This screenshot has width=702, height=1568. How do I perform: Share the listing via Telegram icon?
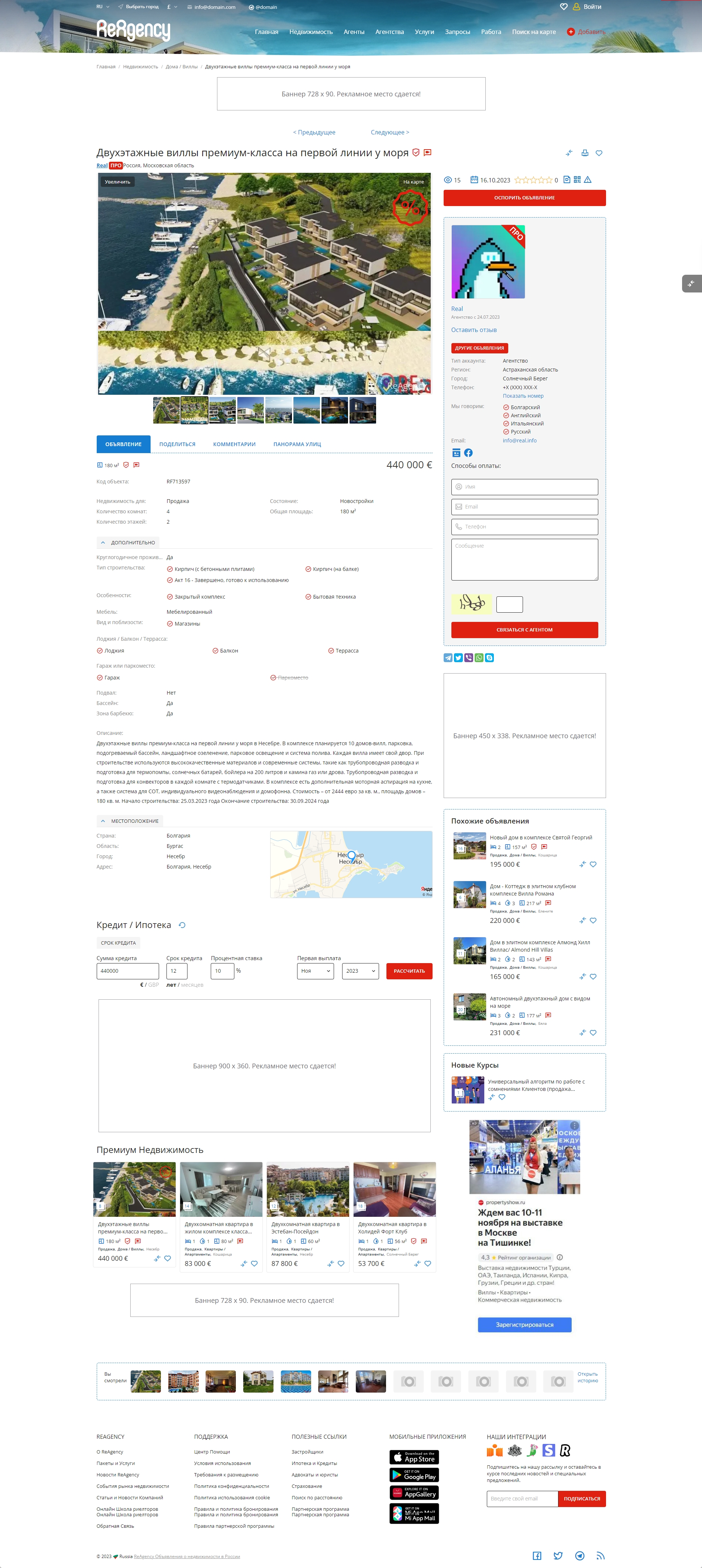pos(448,658)
